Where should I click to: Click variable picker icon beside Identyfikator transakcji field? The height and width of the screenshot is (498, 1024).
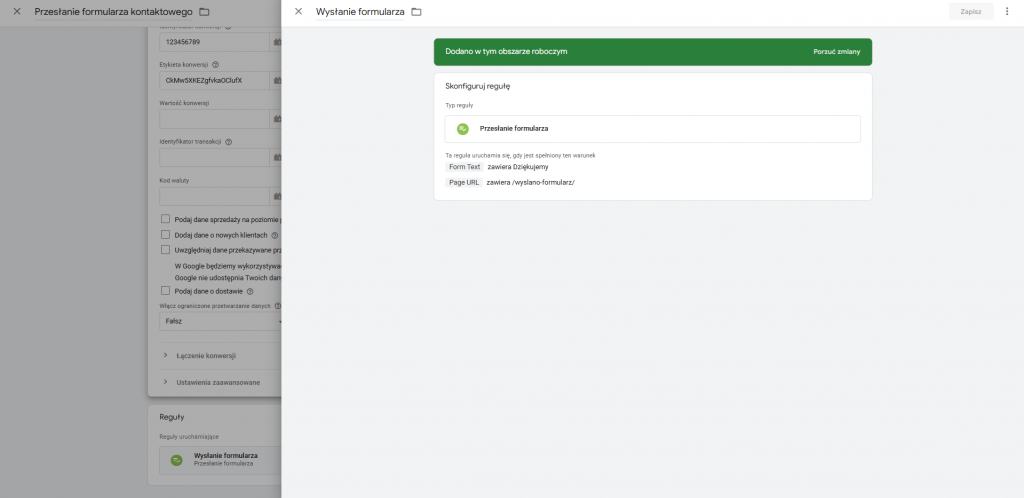pos(276,157)
